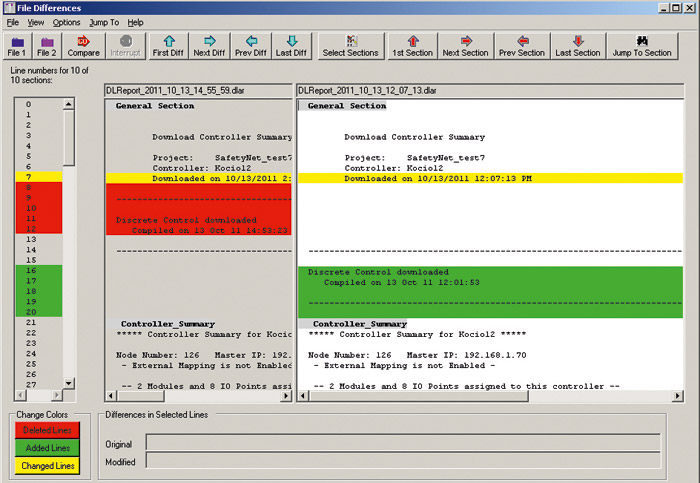Open Select Sections tool
The width and height of the screenshot is (700, 483).
pyautogui.click(x=350, y=45)
